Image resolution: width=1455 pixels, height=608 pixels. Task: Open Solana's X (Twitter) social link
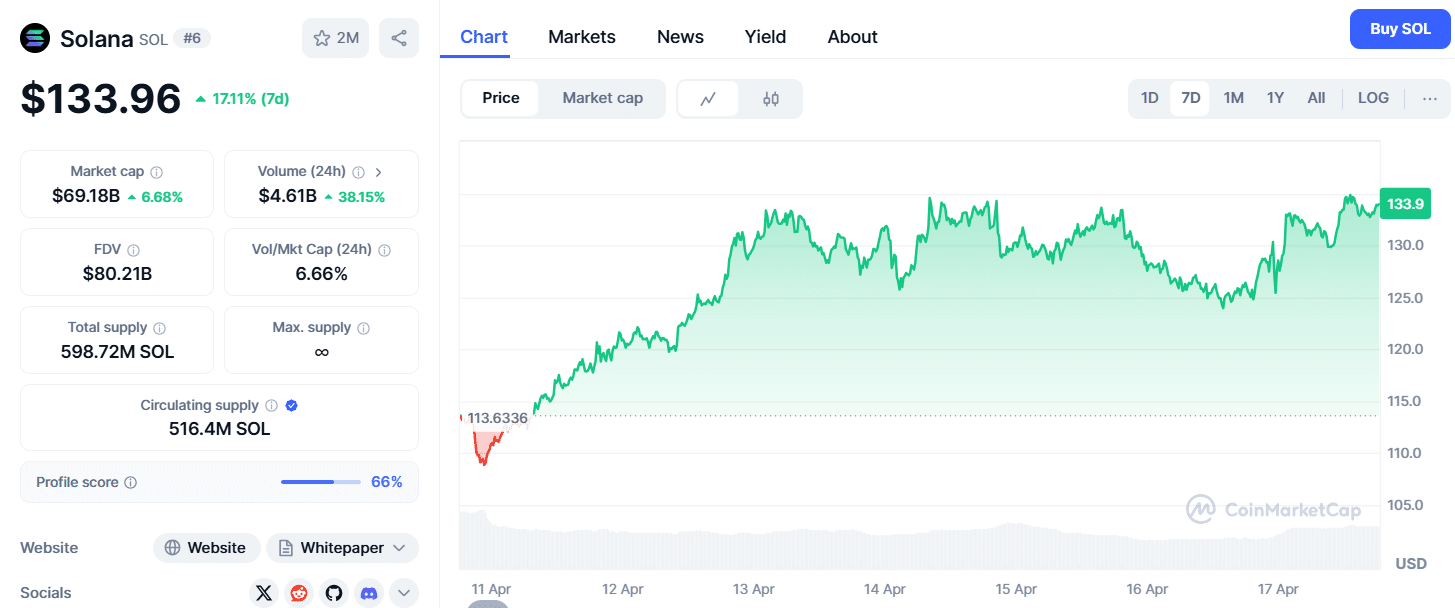tap(264, 593)
